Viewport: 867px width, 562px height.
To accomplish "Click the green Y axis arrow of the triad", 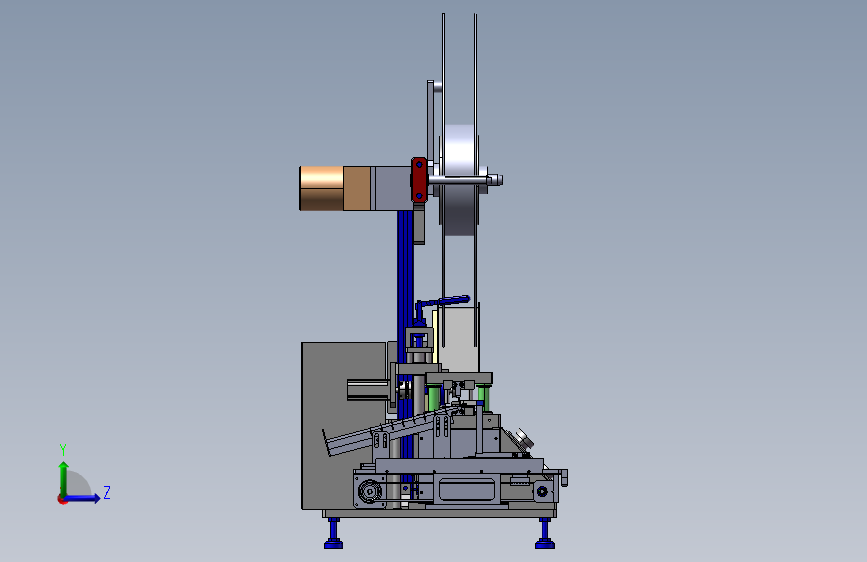I will point(64,478).
